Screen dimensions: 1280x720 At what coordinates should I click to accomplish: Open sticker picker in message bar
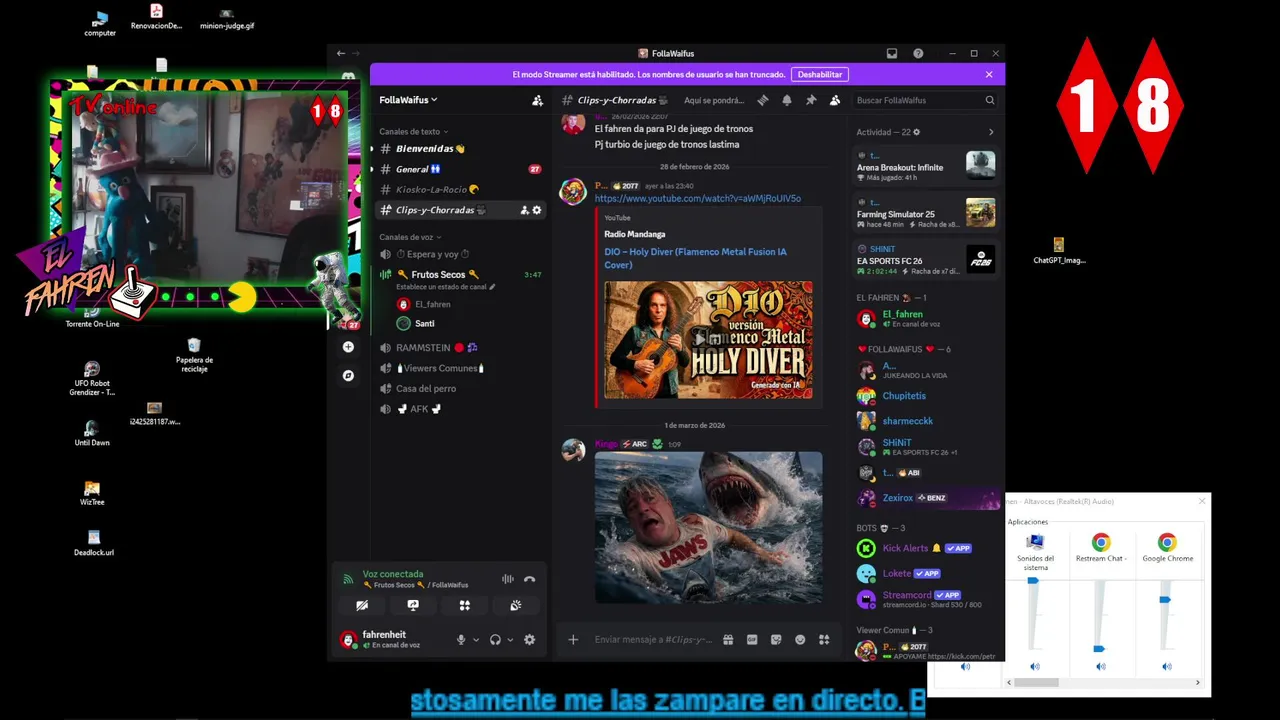(x=776, y=640)
